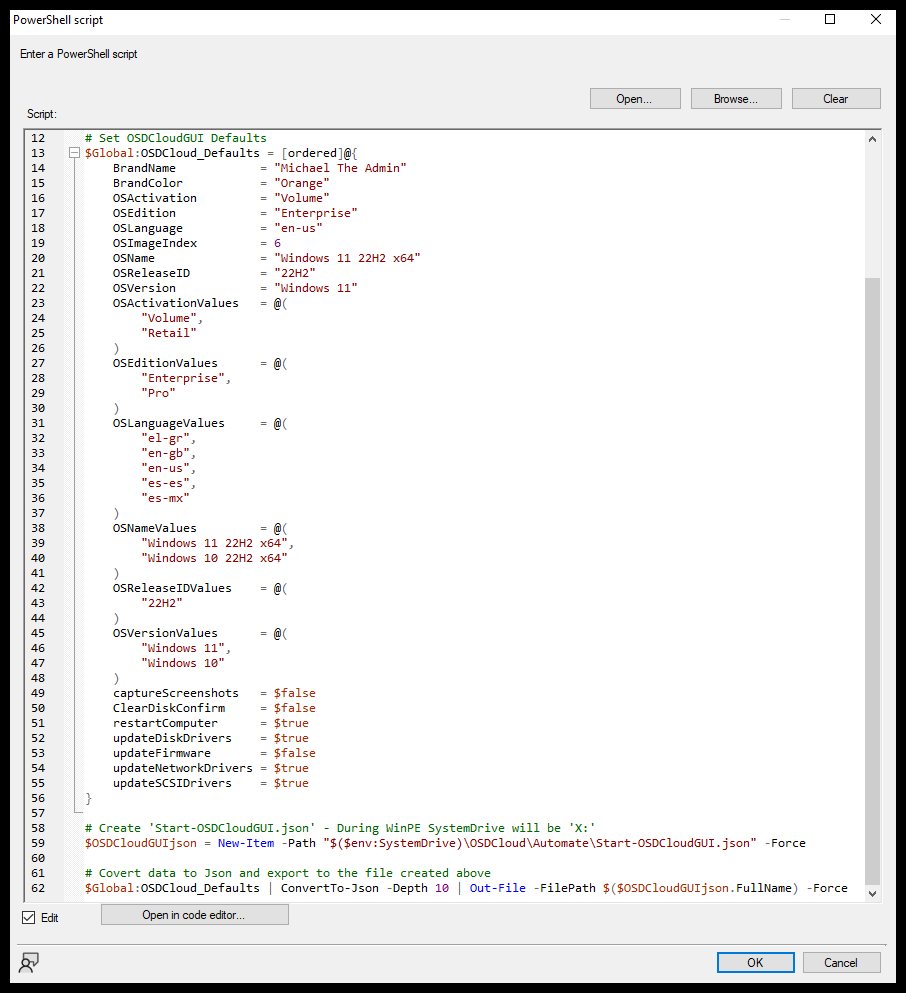This screenshot has height=993, width=906.
Task: Dismiss the dialog with Cancel
Action: [841, 962]
